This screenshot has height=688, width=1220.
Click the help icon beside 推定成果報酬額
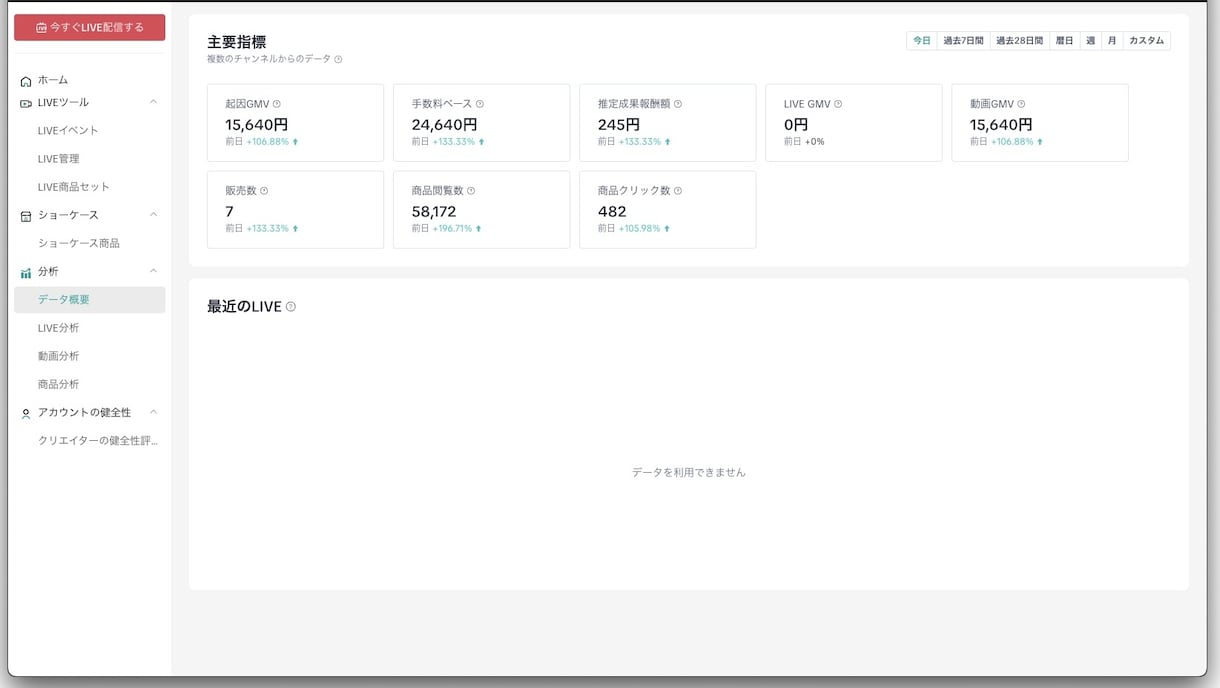click(678, 104)
